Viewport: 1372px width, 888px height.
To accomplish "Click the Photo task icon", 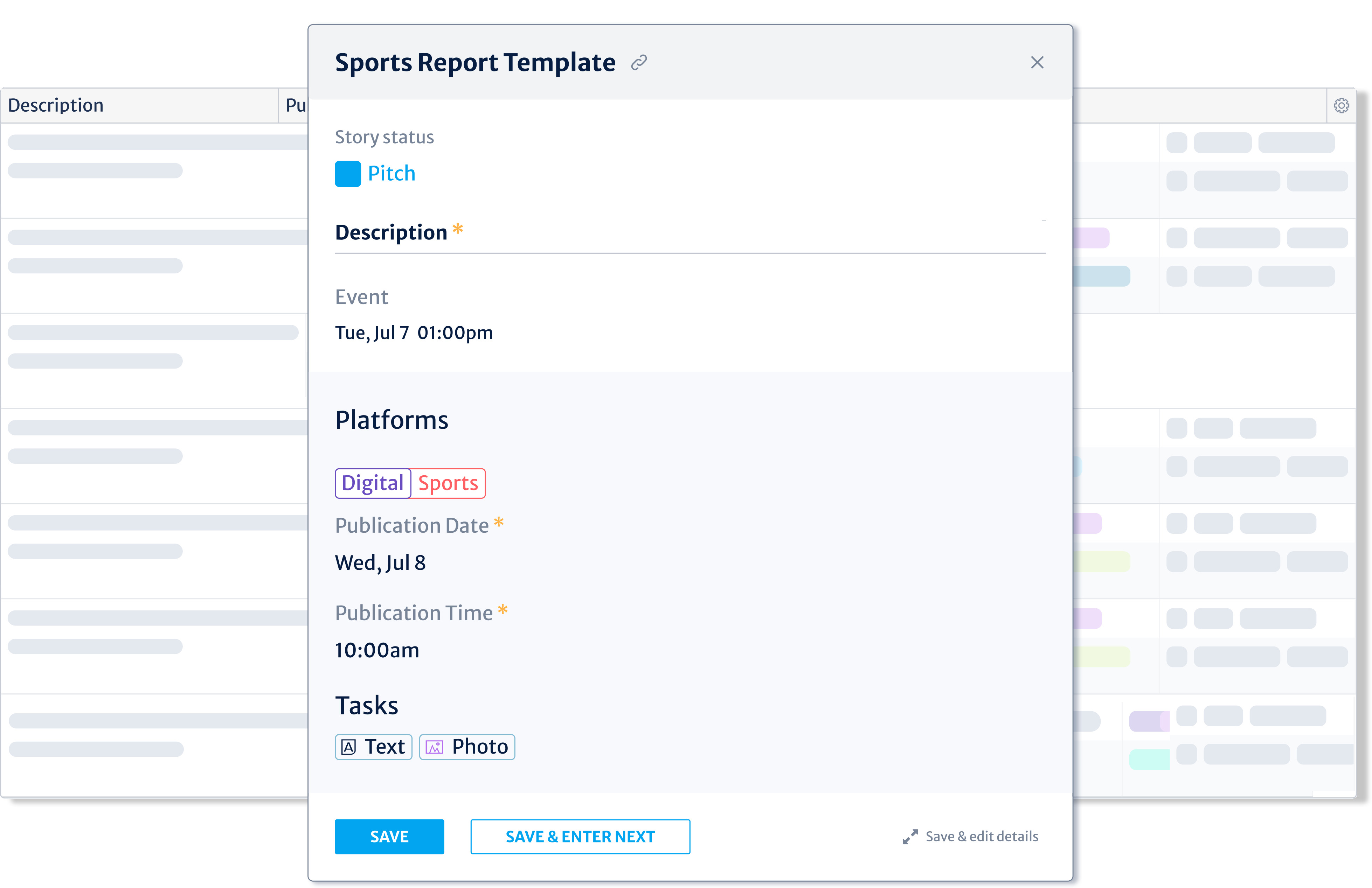I will coord(434,747).
